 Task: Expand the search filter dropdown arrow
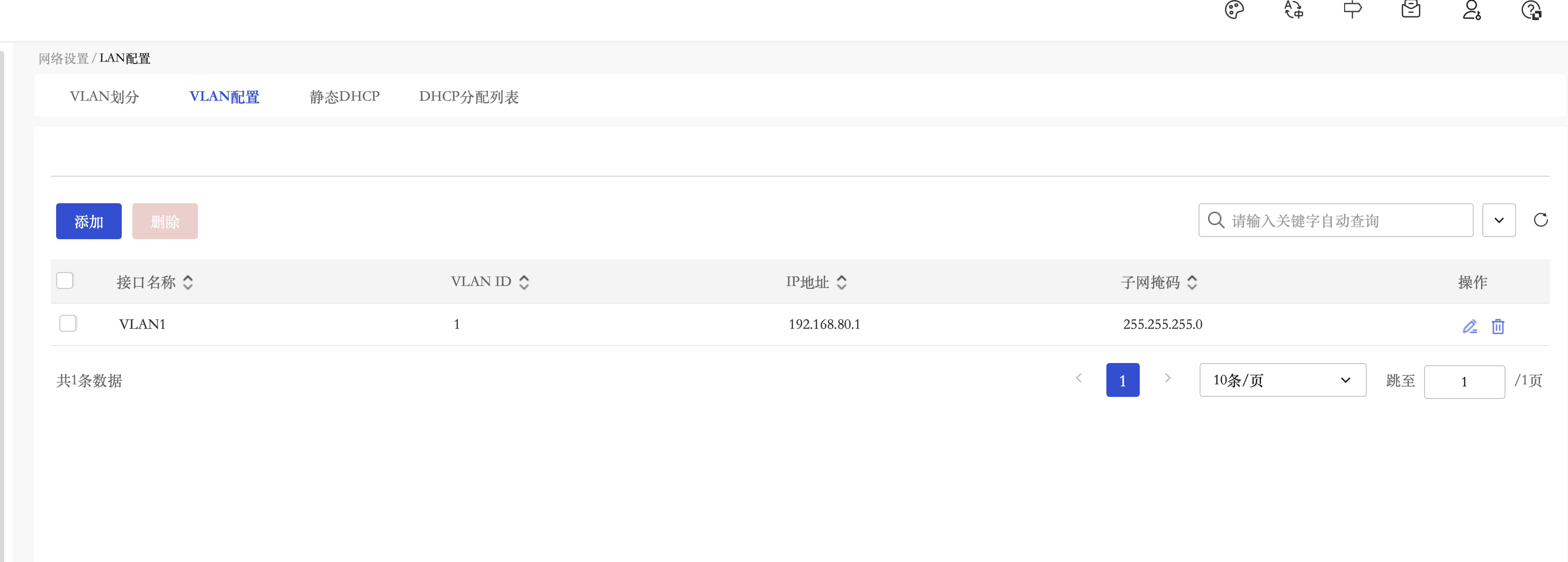1499,220
